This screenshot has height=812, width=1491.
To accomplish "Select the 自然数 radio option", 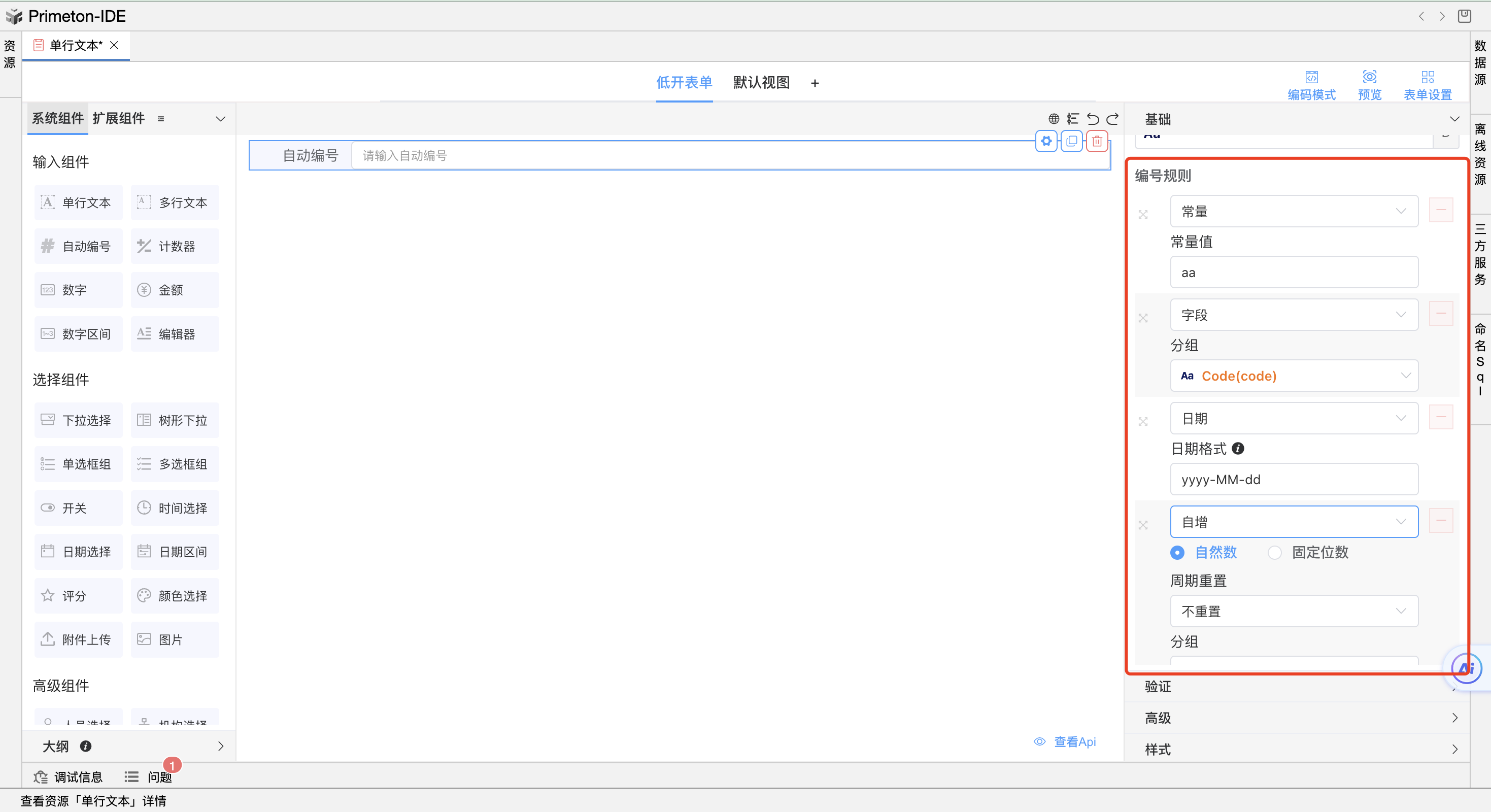I will (1177, 552).
